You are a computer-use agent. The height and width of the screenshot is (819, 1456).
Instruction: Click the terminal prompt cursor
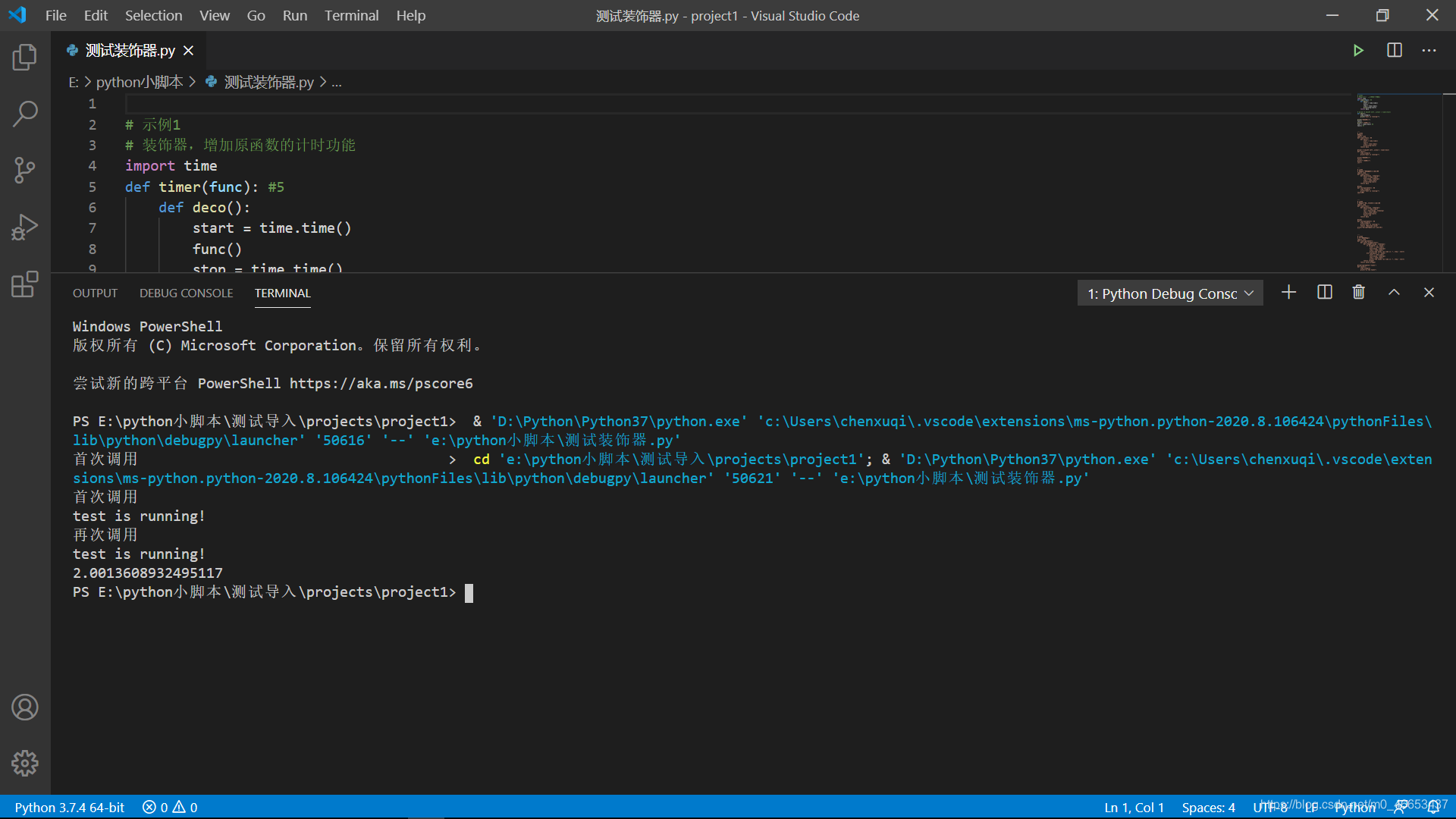[469, 592]
